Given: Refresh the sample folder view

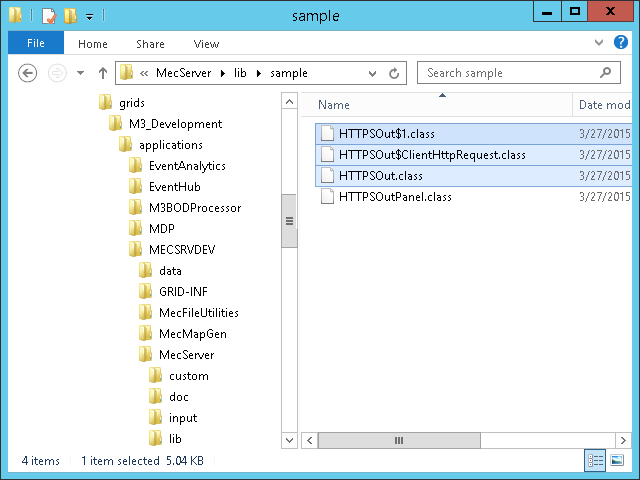Looking at the screenshot, I should point(394,73).
